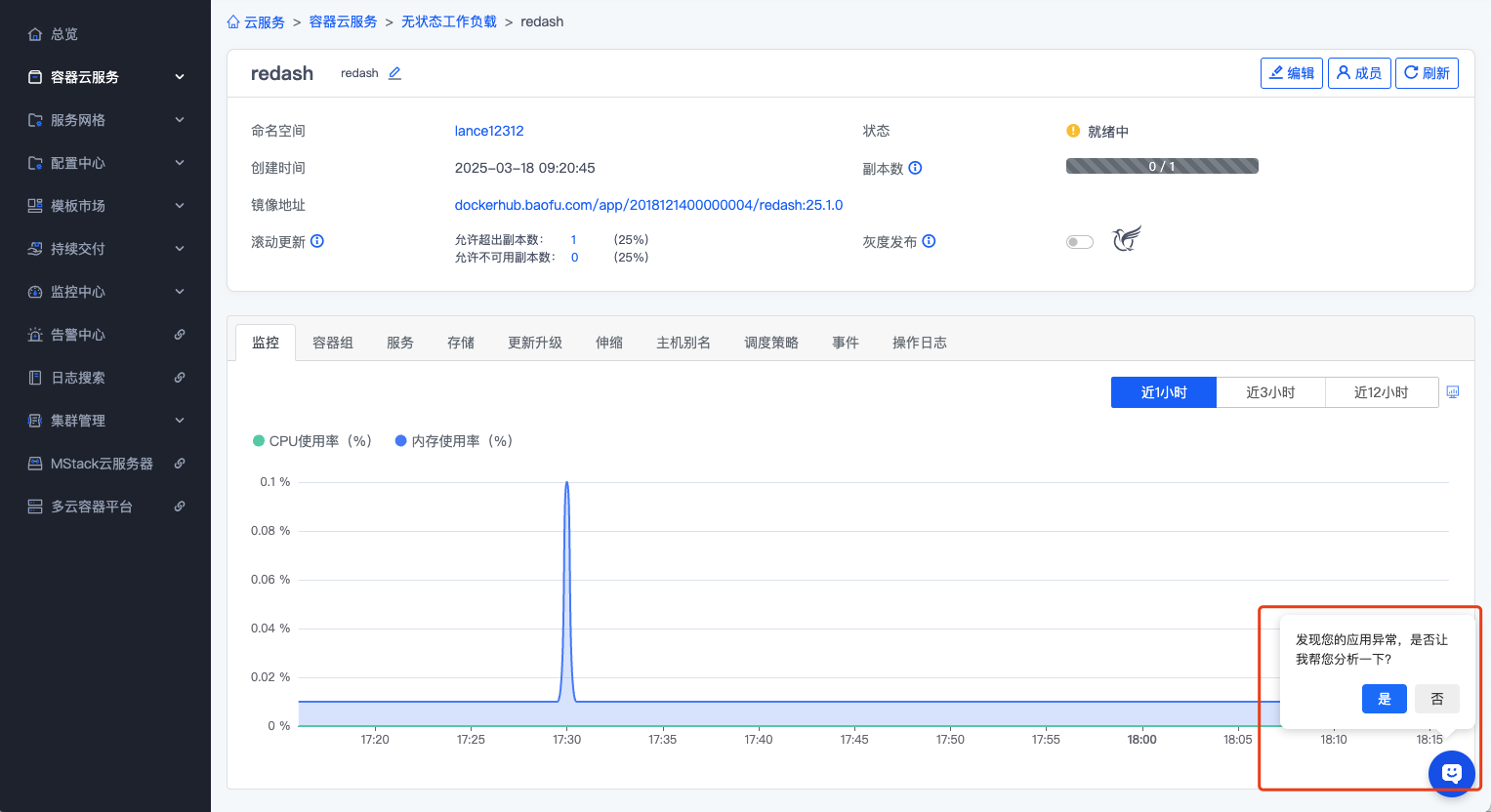Open the 存储 tab

pos(461,343)
